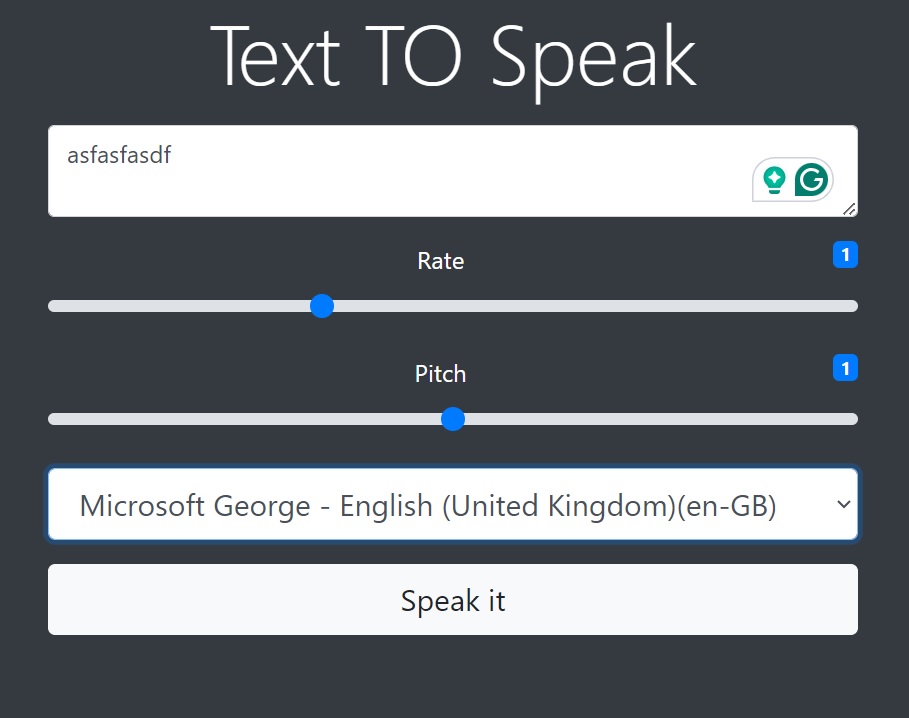Click the textarea resize handle icon

[849, 209]
